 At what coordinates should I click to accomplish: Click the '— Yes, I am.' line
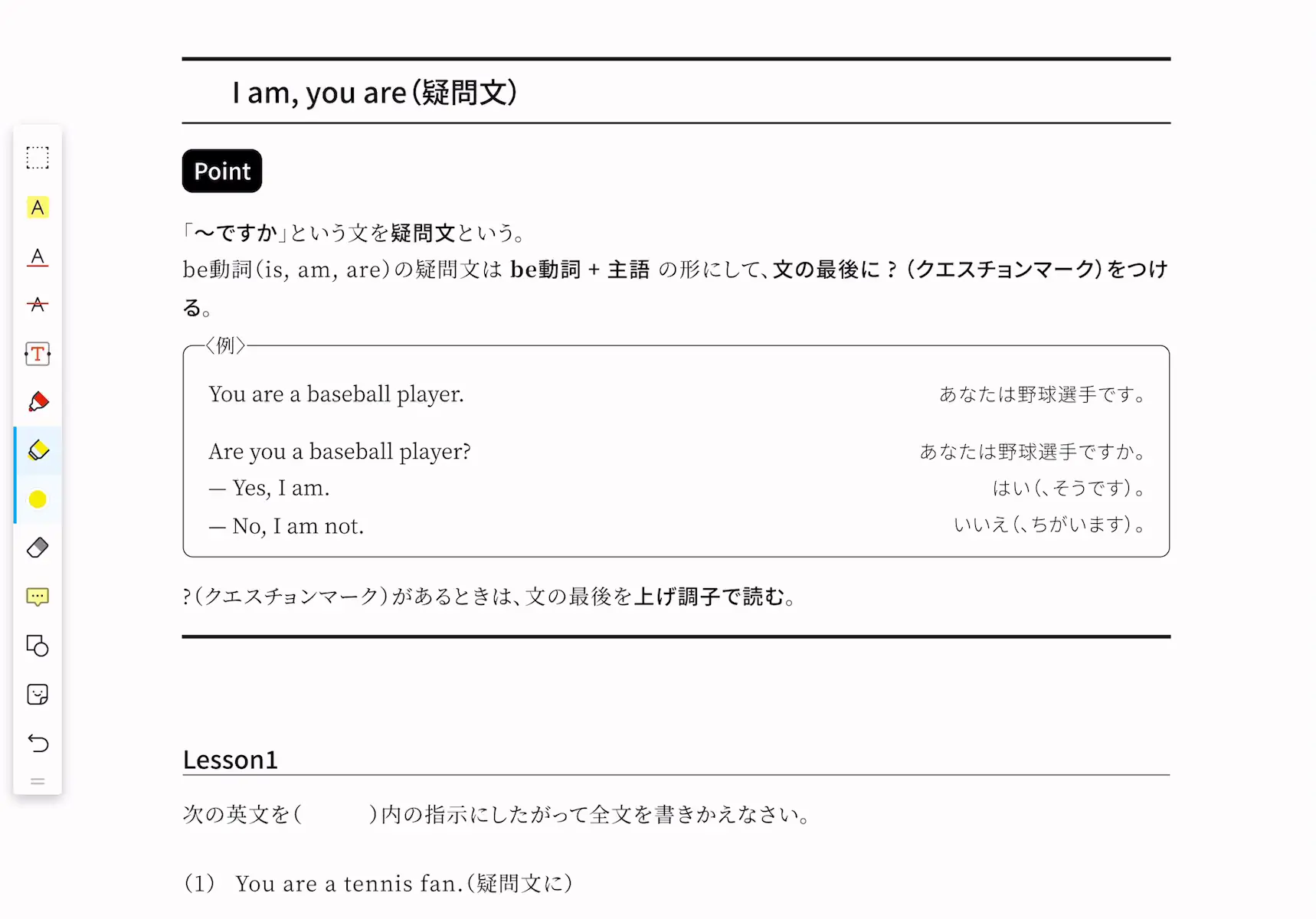click(x=270, y=488)
